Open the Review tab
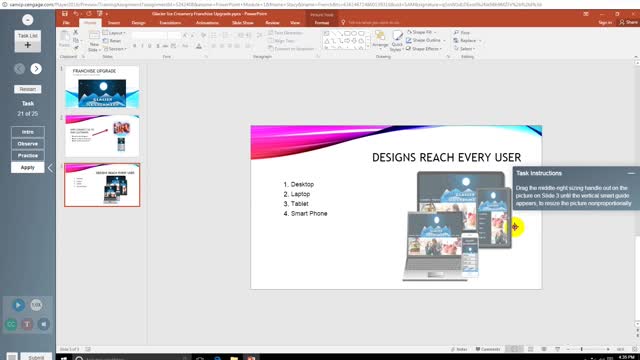The image size is (640, 360). tap(272, 23)
